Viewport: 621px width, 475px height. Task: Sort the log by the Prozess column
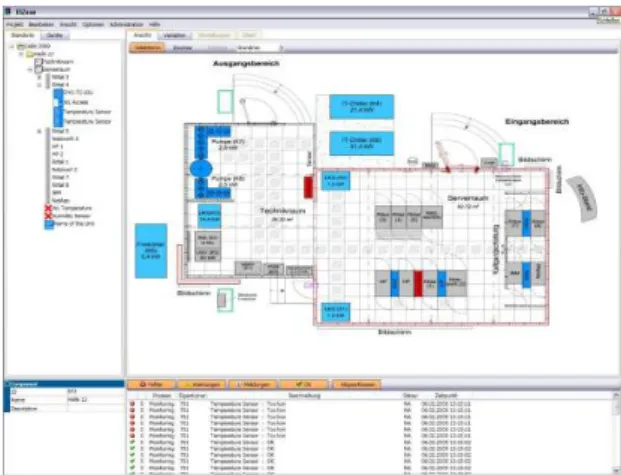coord(162,395)
